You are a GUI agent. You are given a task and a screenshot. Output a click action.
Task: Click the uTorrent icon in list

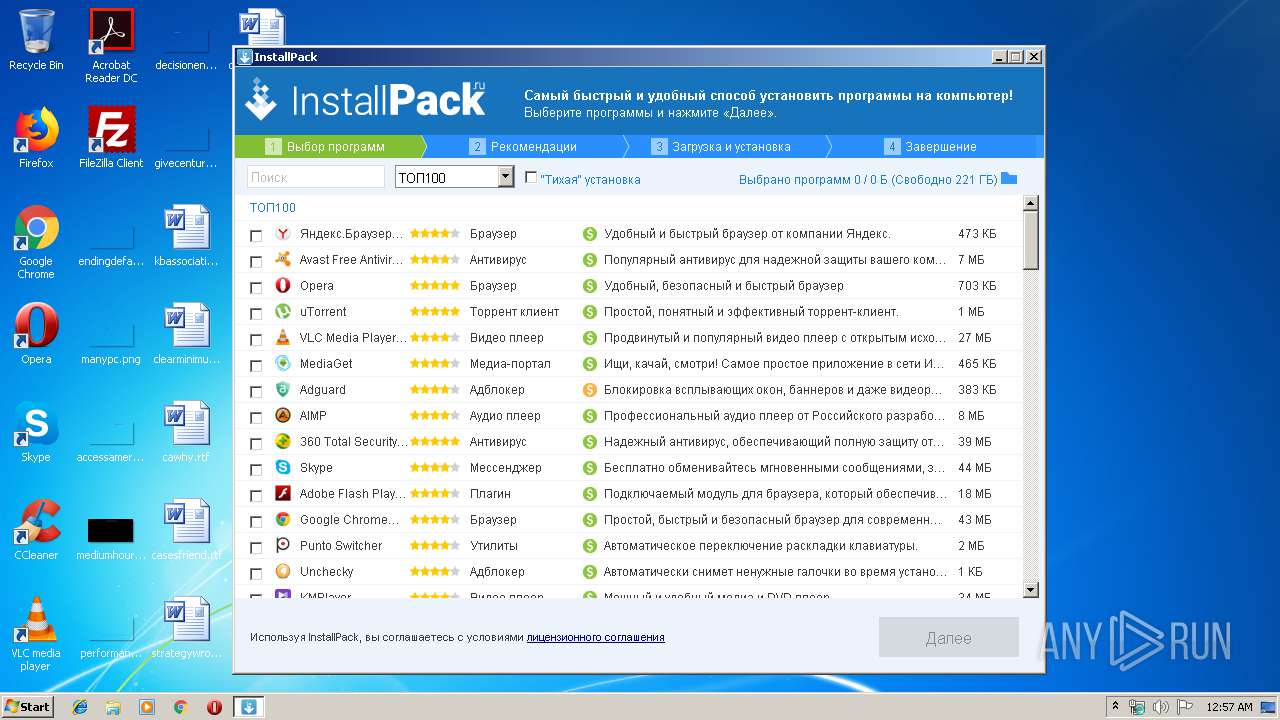click(283, 311)
